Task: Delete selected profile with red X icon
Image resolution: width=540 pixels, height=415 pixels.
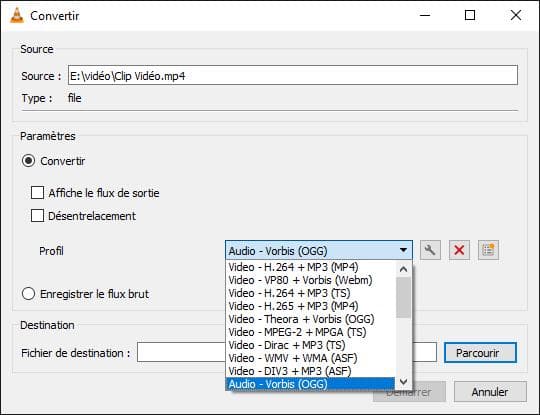Action: [459, 250]
